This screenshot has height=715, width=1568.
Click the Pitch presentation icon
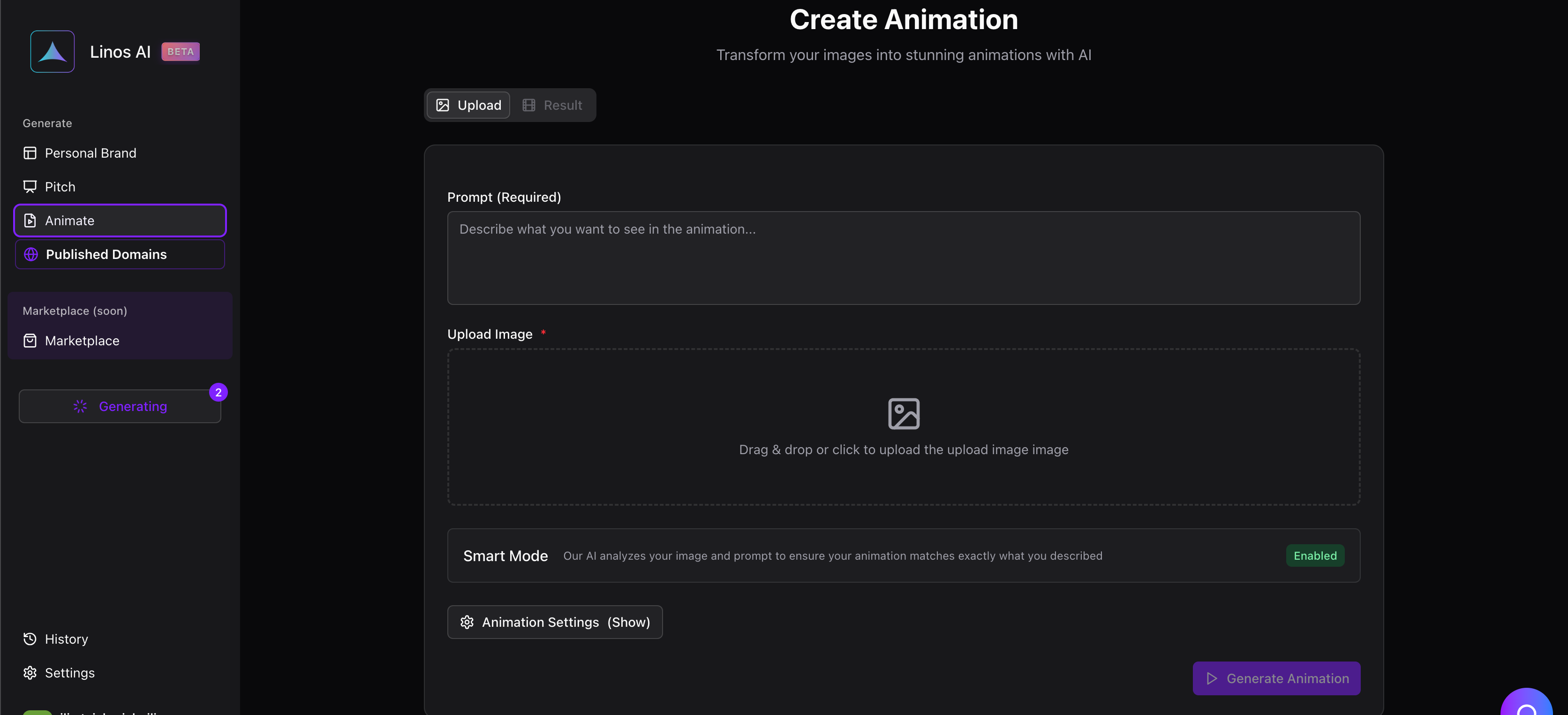[30, 186]
